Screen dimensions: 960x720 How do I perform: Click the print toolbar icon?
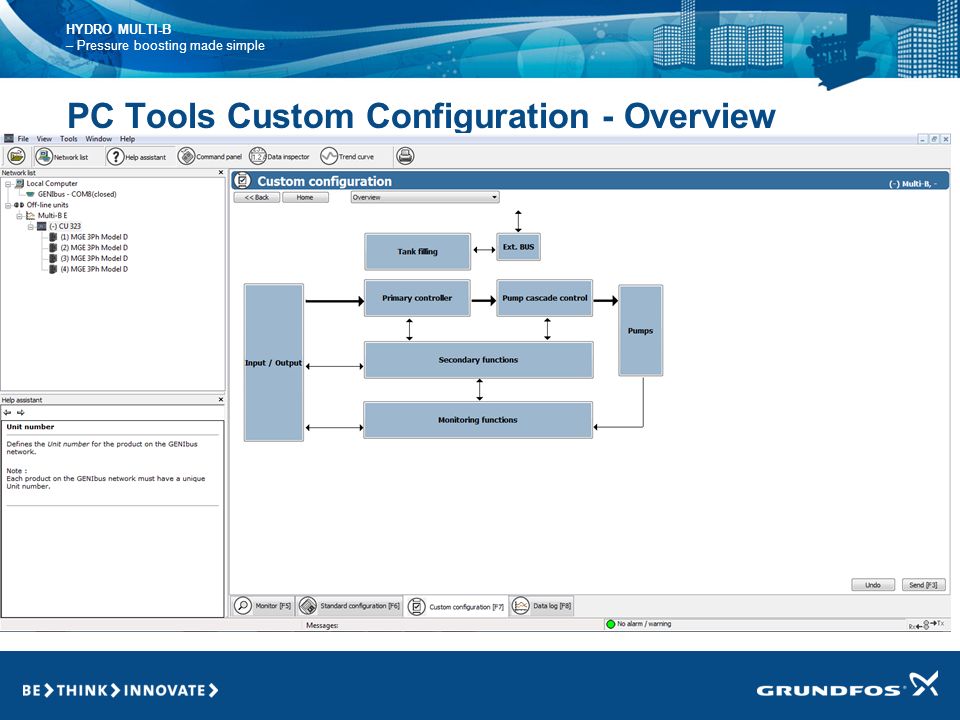pyautogui.click(x=405, y=157)
